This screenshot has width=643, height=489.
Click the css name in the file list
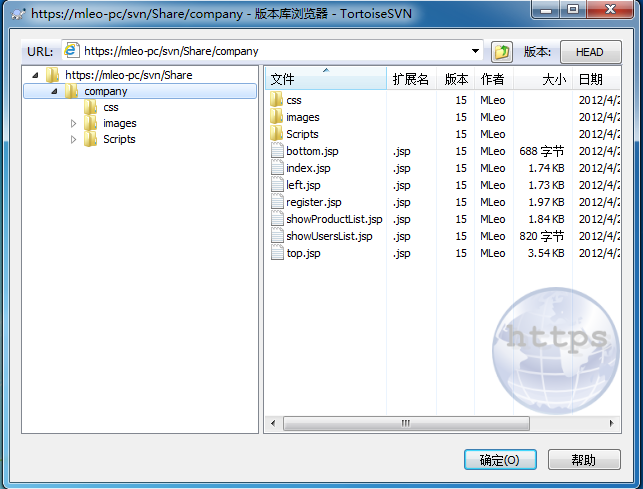[x=294, y=100]
